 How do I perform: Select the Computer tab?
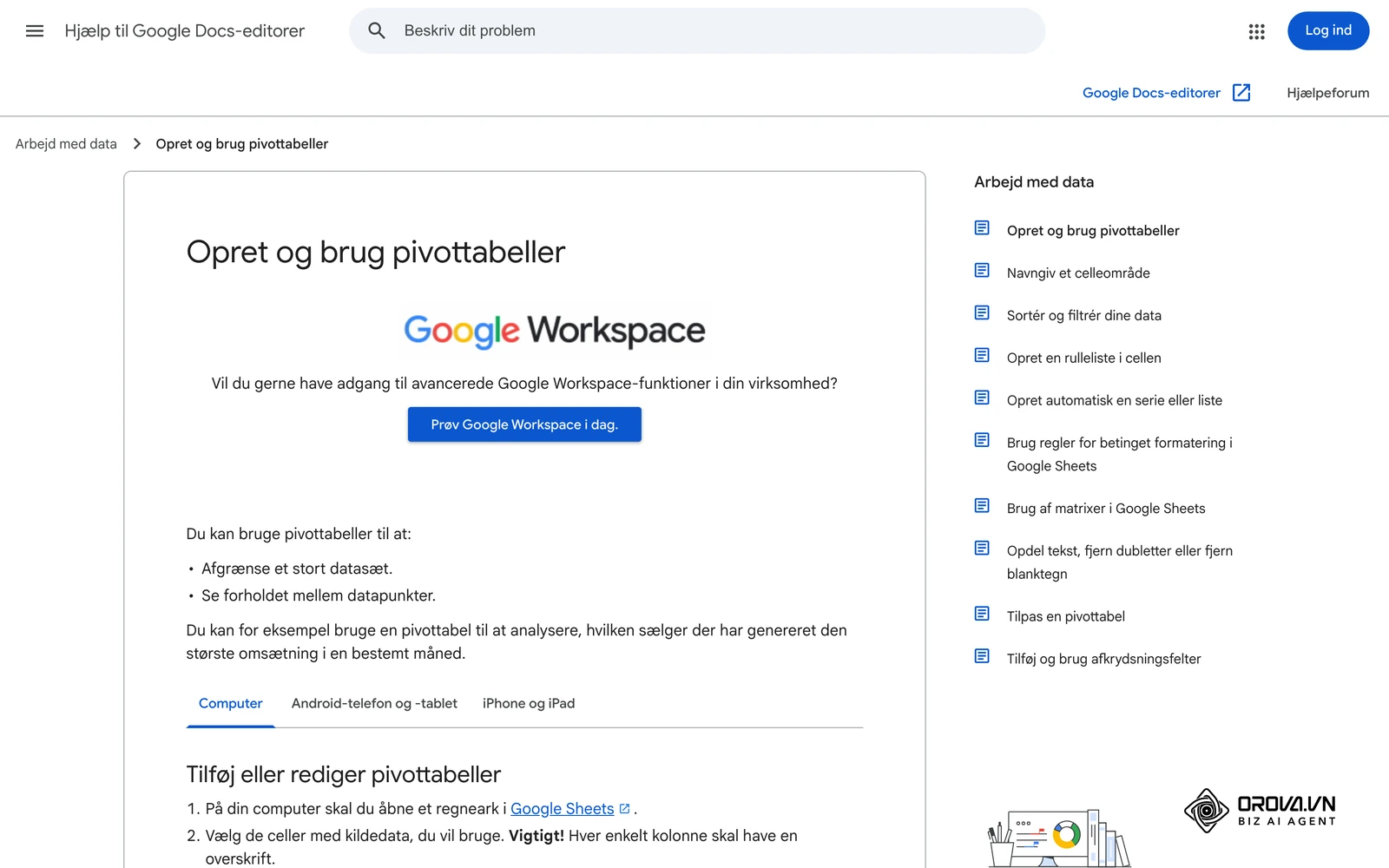point(230,704)
